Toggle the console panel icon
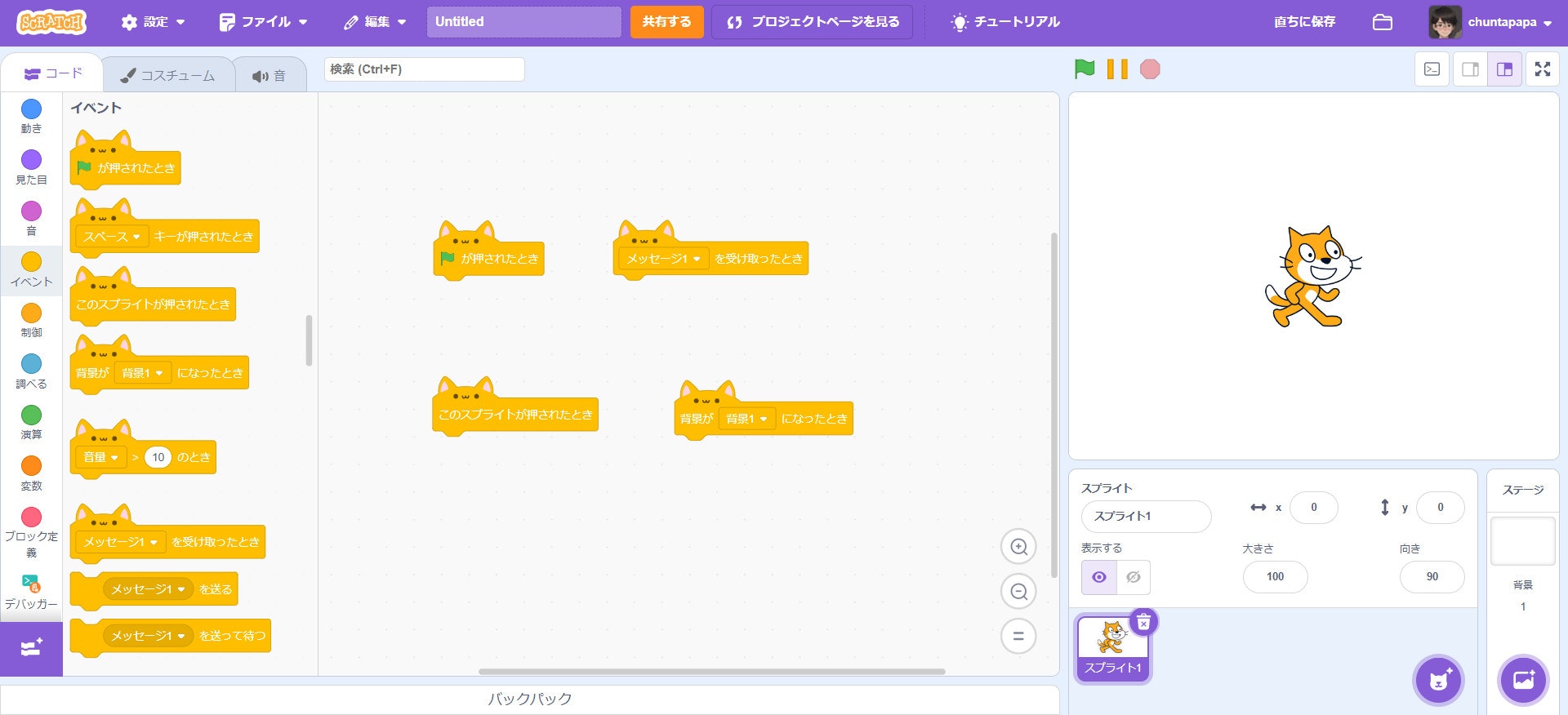 coord(1432,69)
